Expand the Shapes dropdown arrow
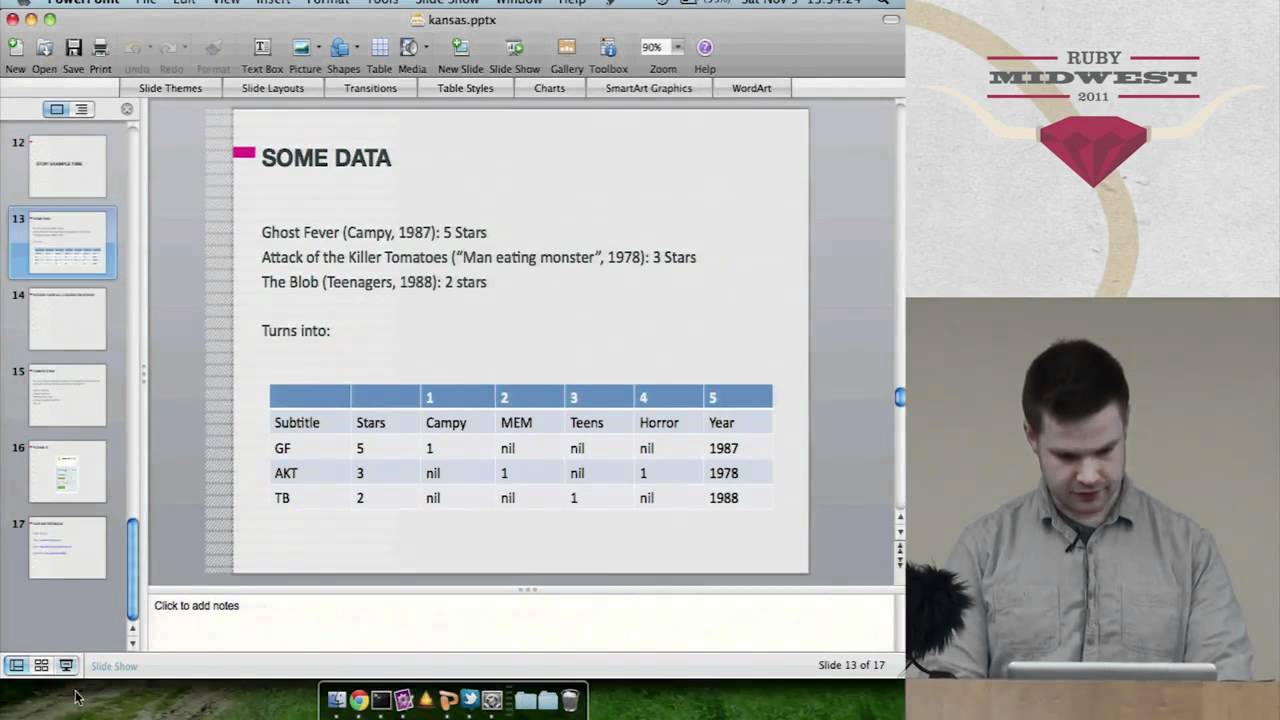The height and width of the screenshot is (720, 1280). point(358,47)
